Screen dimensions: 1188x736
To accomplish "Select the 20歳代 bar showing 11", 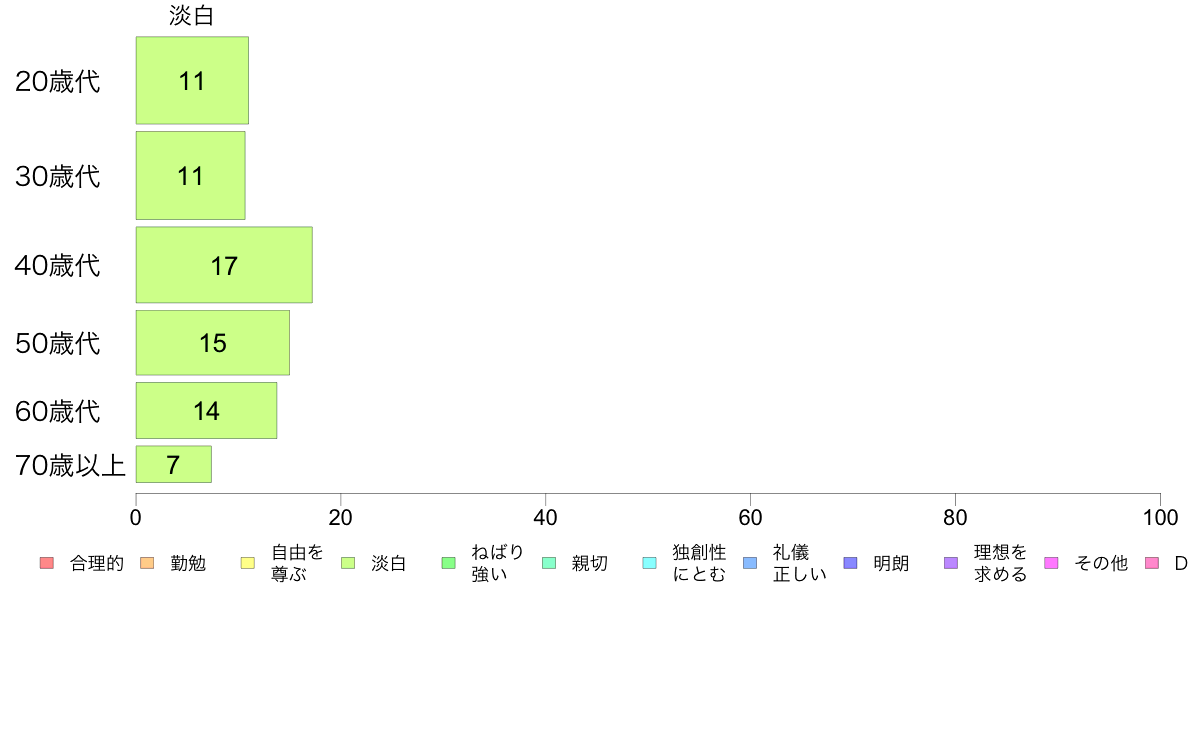I will [x=192, y=80].
